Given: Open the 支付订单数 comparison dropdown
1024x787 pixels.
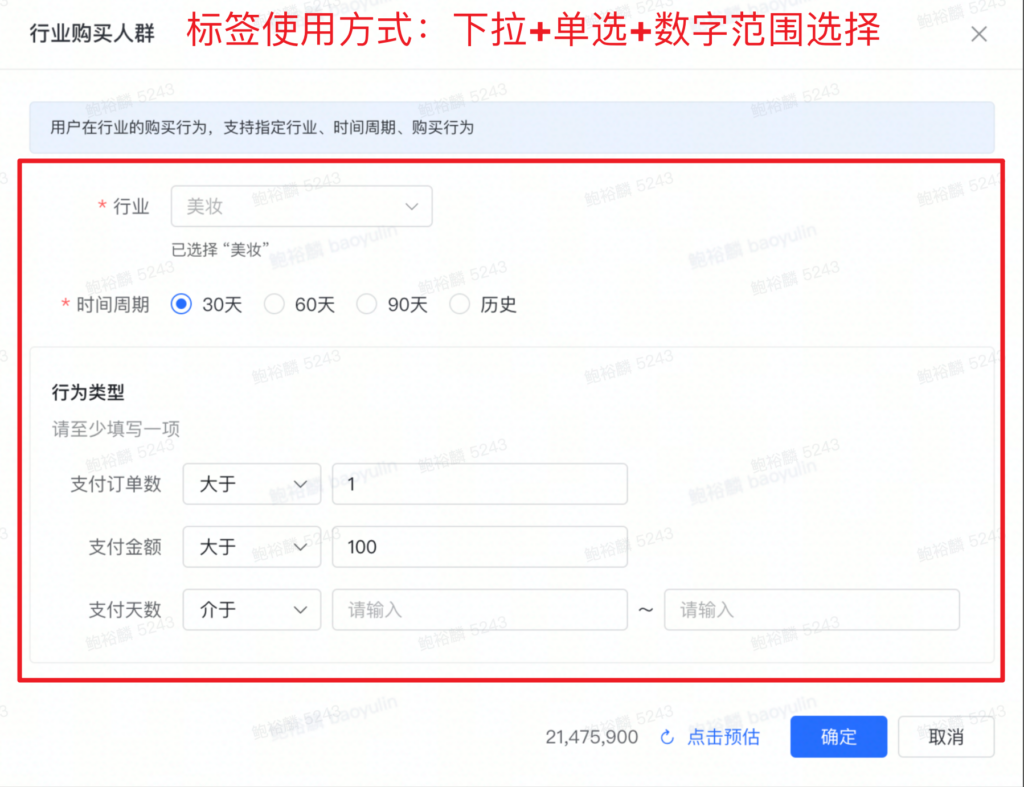Looking at the screenshot, I should point(252,484).
